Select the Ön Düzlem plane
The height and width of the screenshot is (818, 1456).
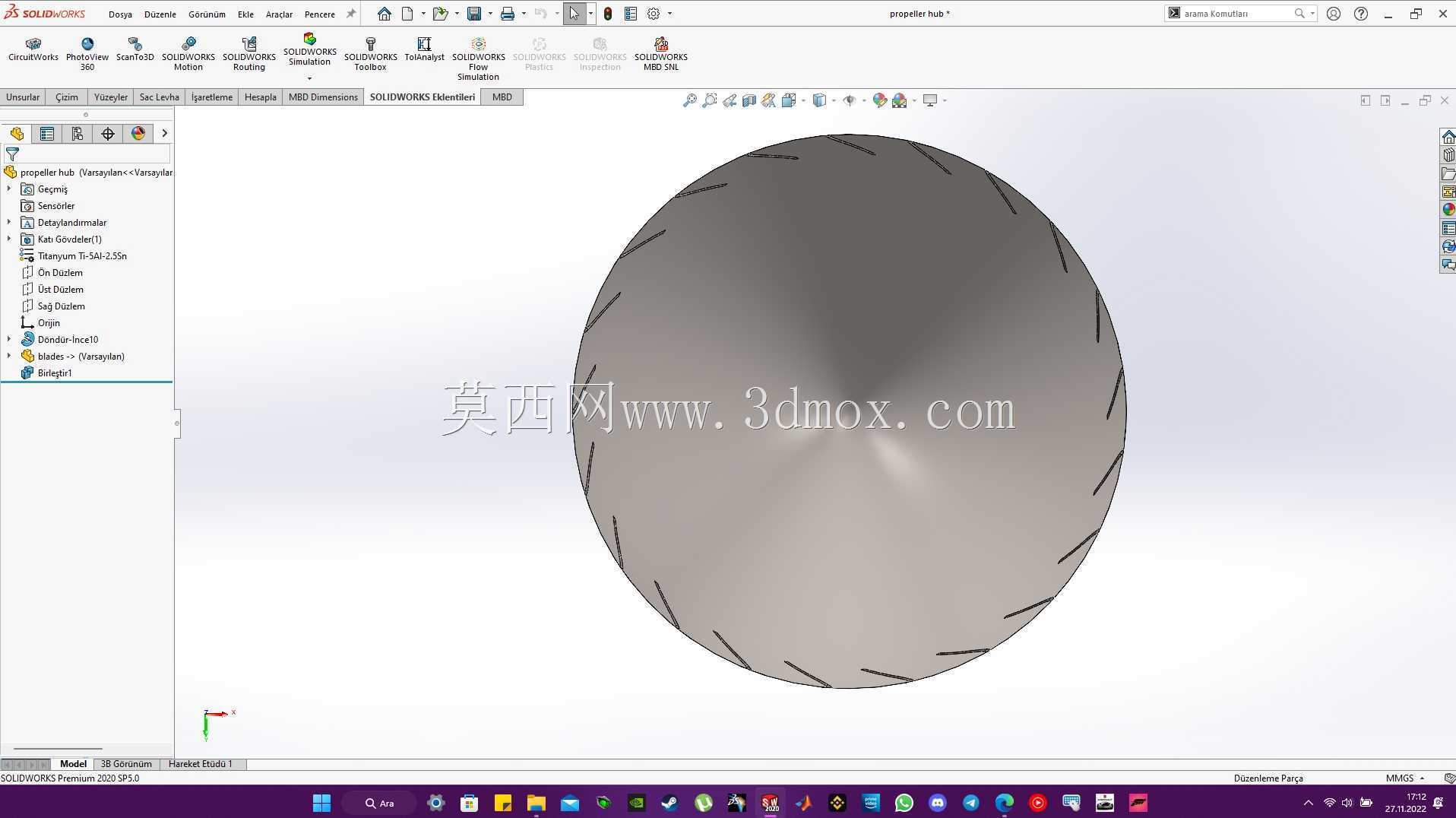(x=60, y=272)
